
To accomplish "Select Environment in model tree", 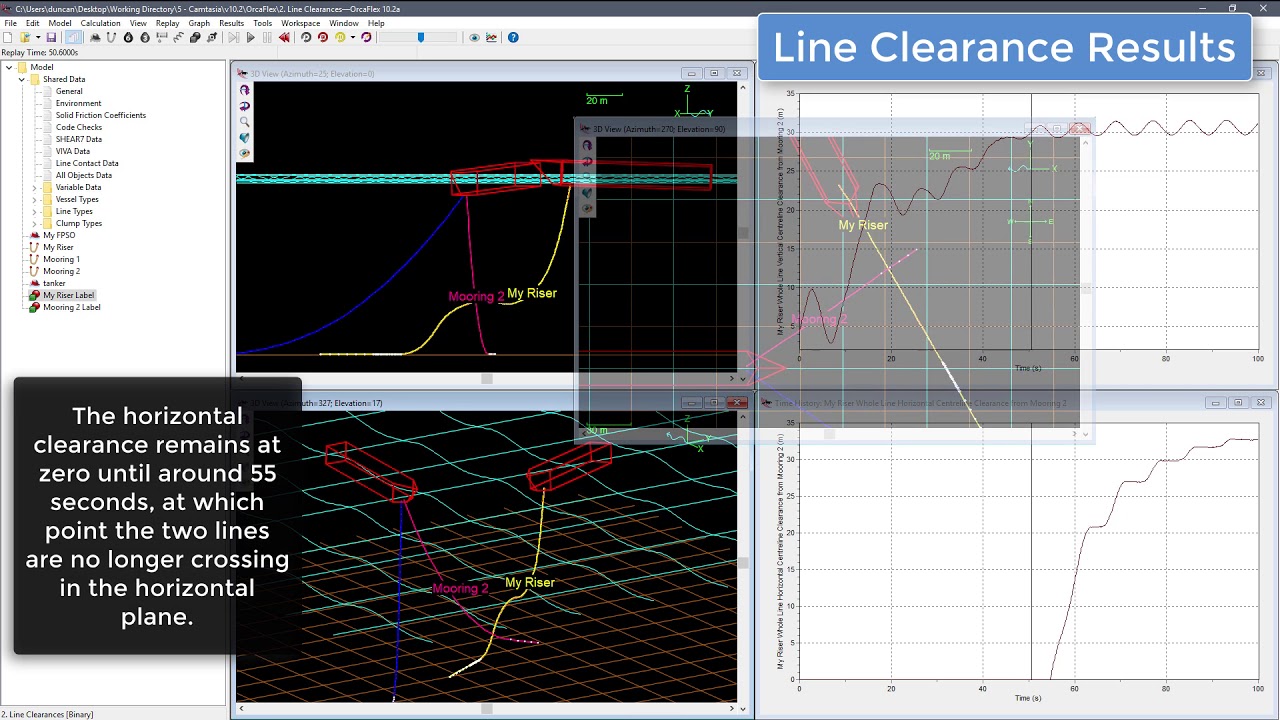I will [x=78, y=103].
